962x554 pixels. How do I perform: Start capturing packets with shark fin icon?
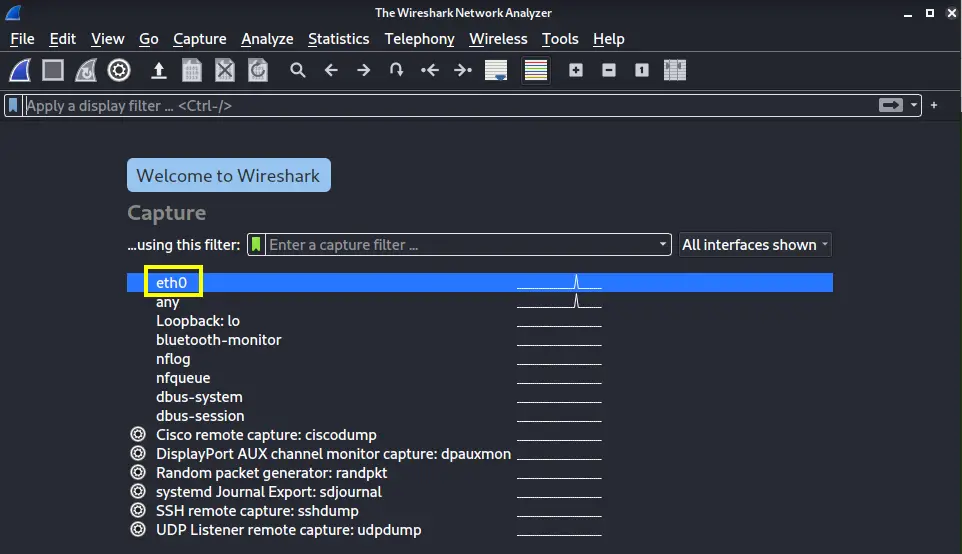click(x=20, y=70)
